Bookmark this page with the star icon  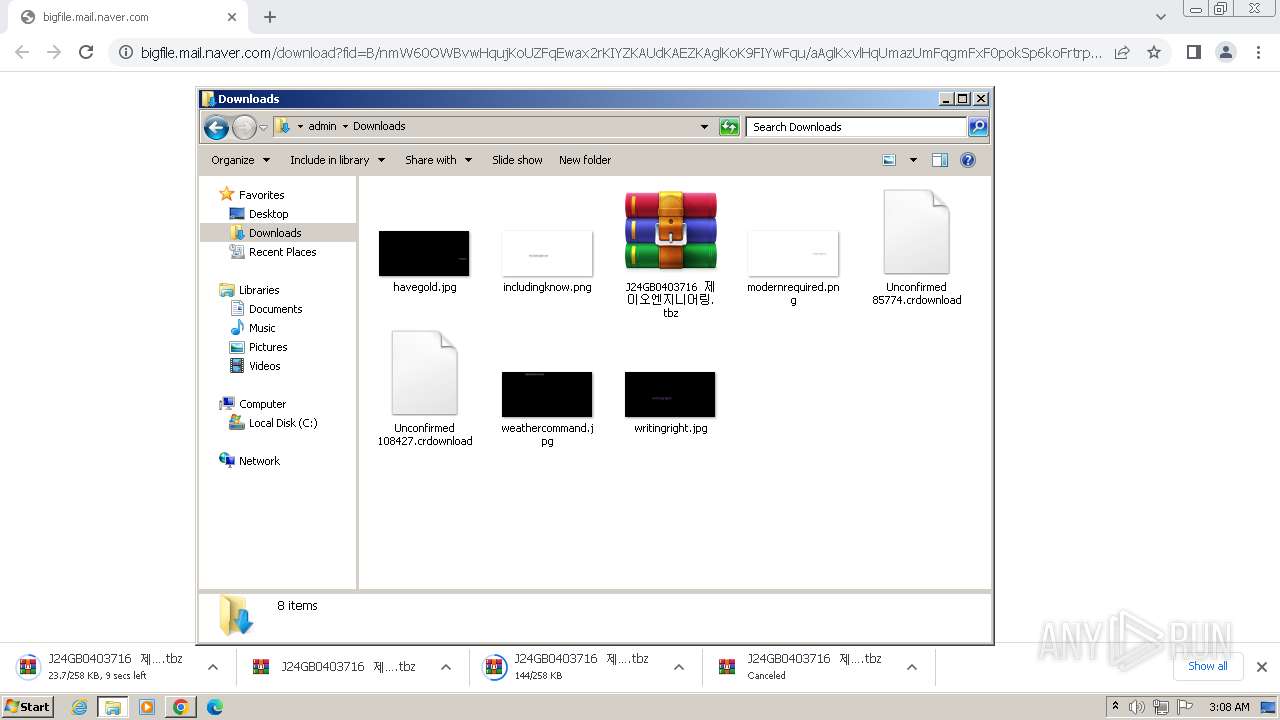[1154, 52]
